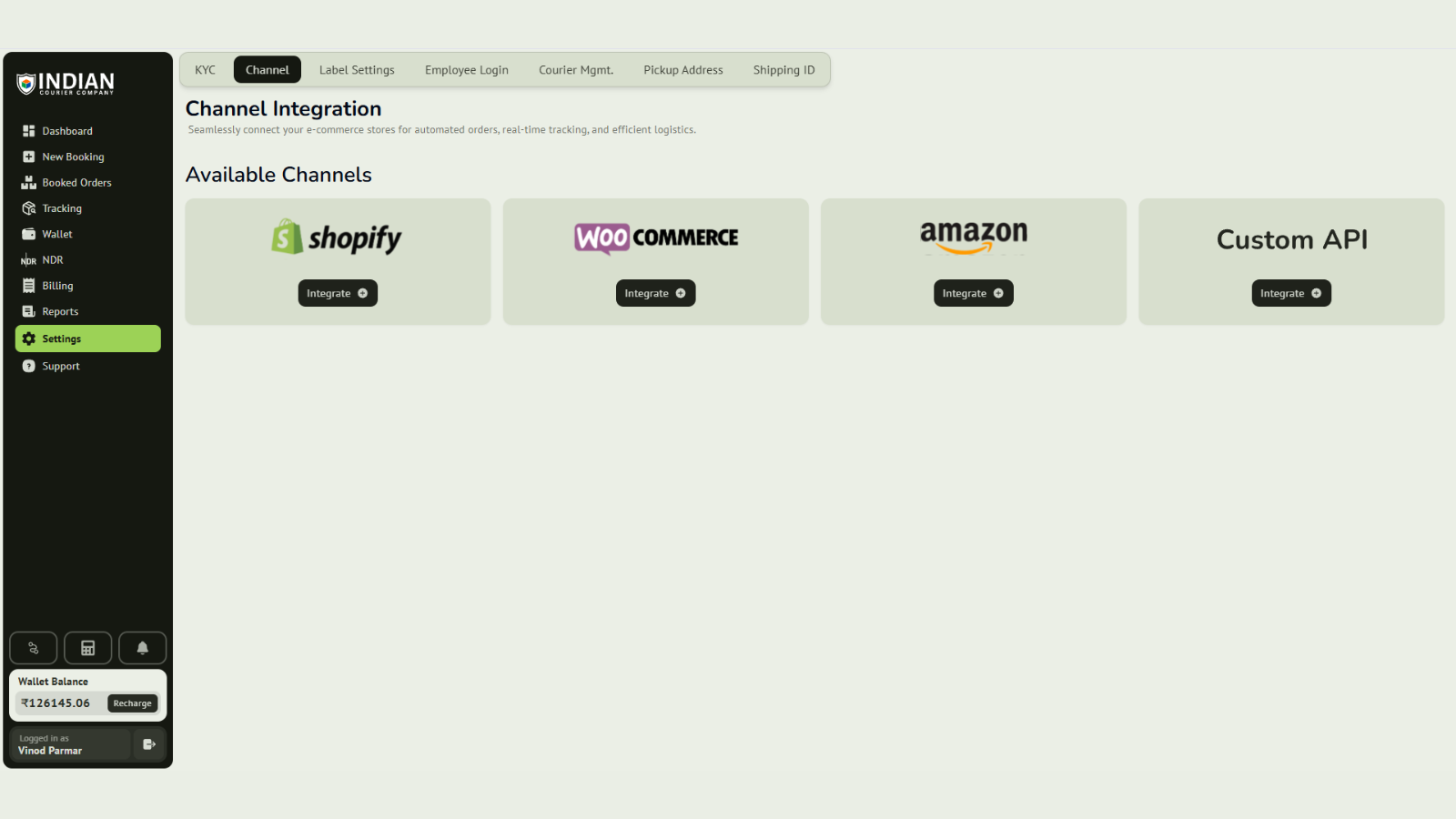This screenshot has height=819, width=1456.
Task: Click the WooCommerce logo
Action: point(656,238)
